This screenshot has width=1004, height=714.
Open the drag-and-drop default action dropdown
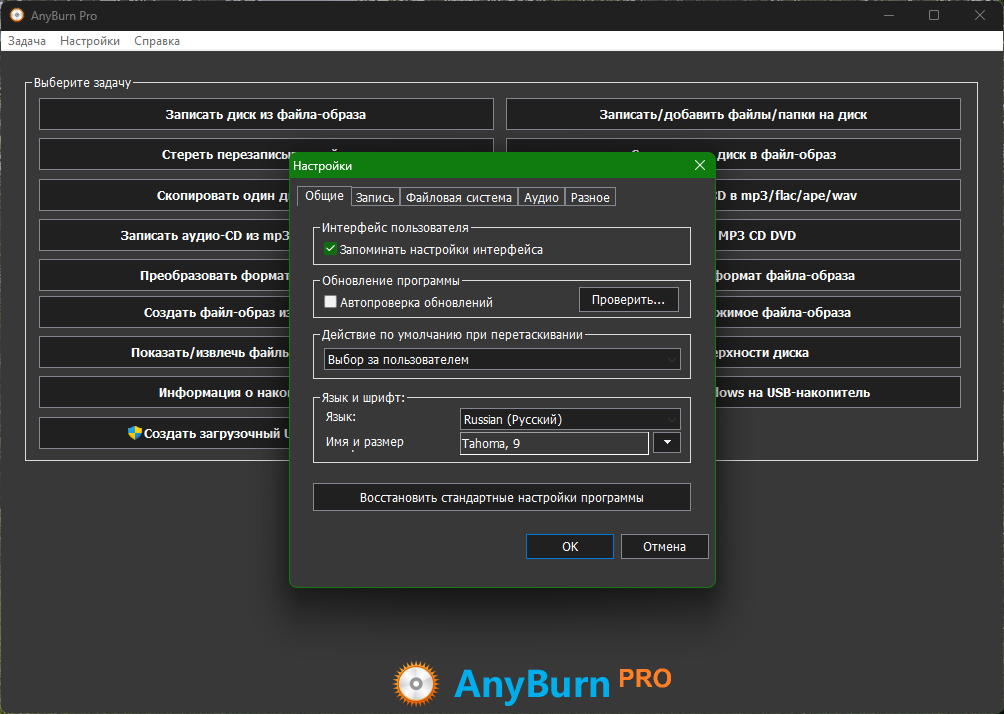point(502,359)
